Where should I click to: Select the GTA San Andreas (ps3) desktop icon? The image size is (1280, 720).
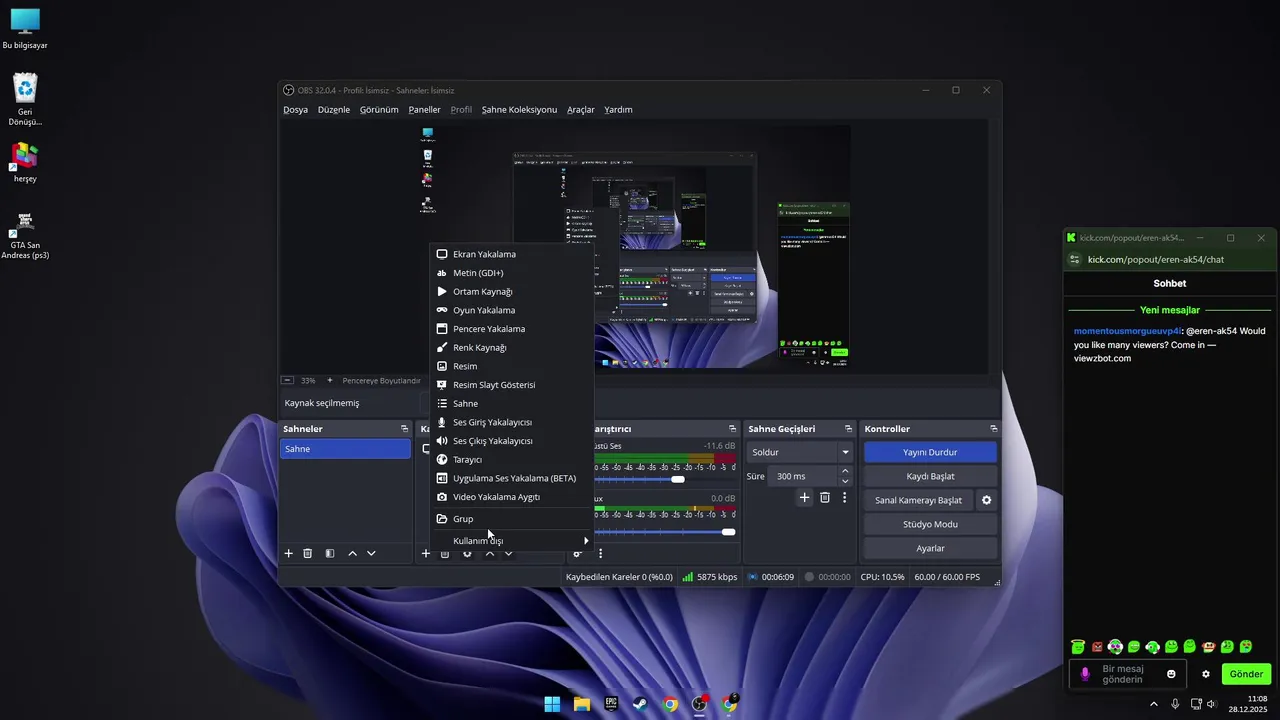25,235
